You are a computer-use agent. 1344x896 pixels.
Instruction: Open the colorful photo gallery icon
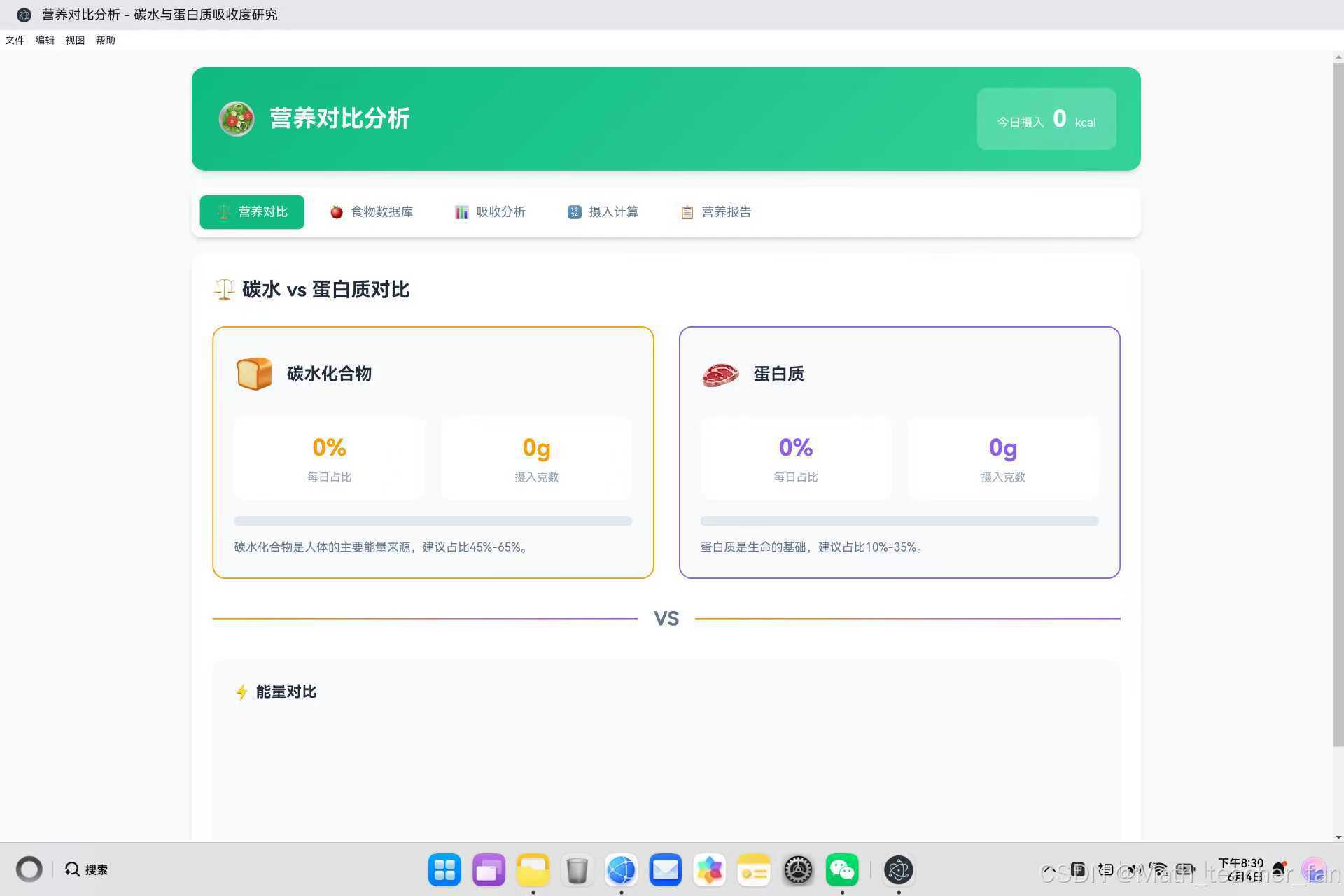pyautogui.click(x=709, y=870)
